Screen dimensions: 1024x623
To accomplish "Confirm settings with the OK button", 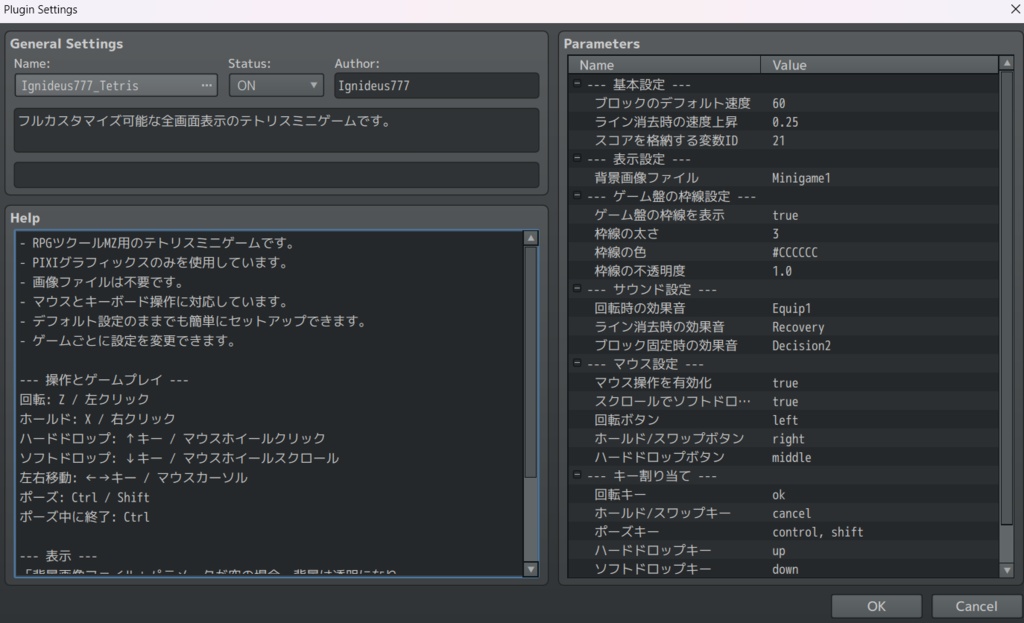I will pos(875,606).
